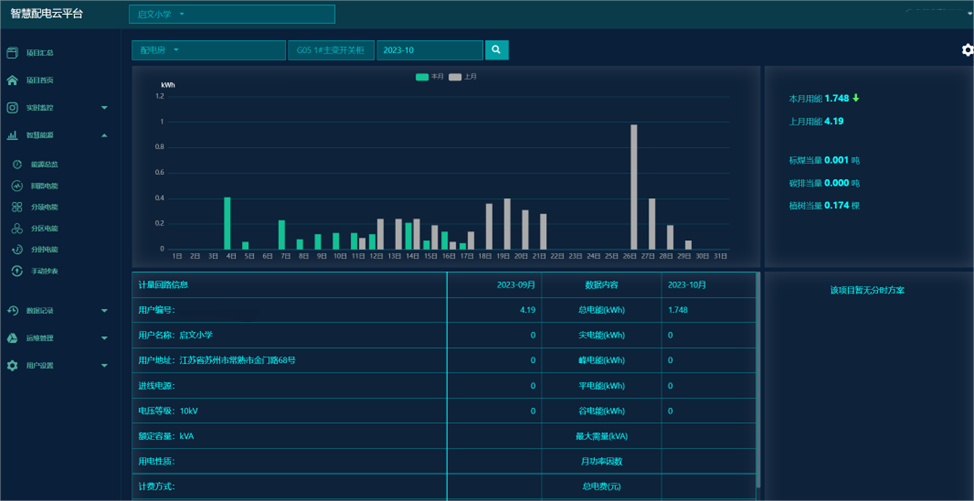The height and width of the screenshot is (501, 974).
Task: Click gray bar at 19日
Action: [507, 224]
